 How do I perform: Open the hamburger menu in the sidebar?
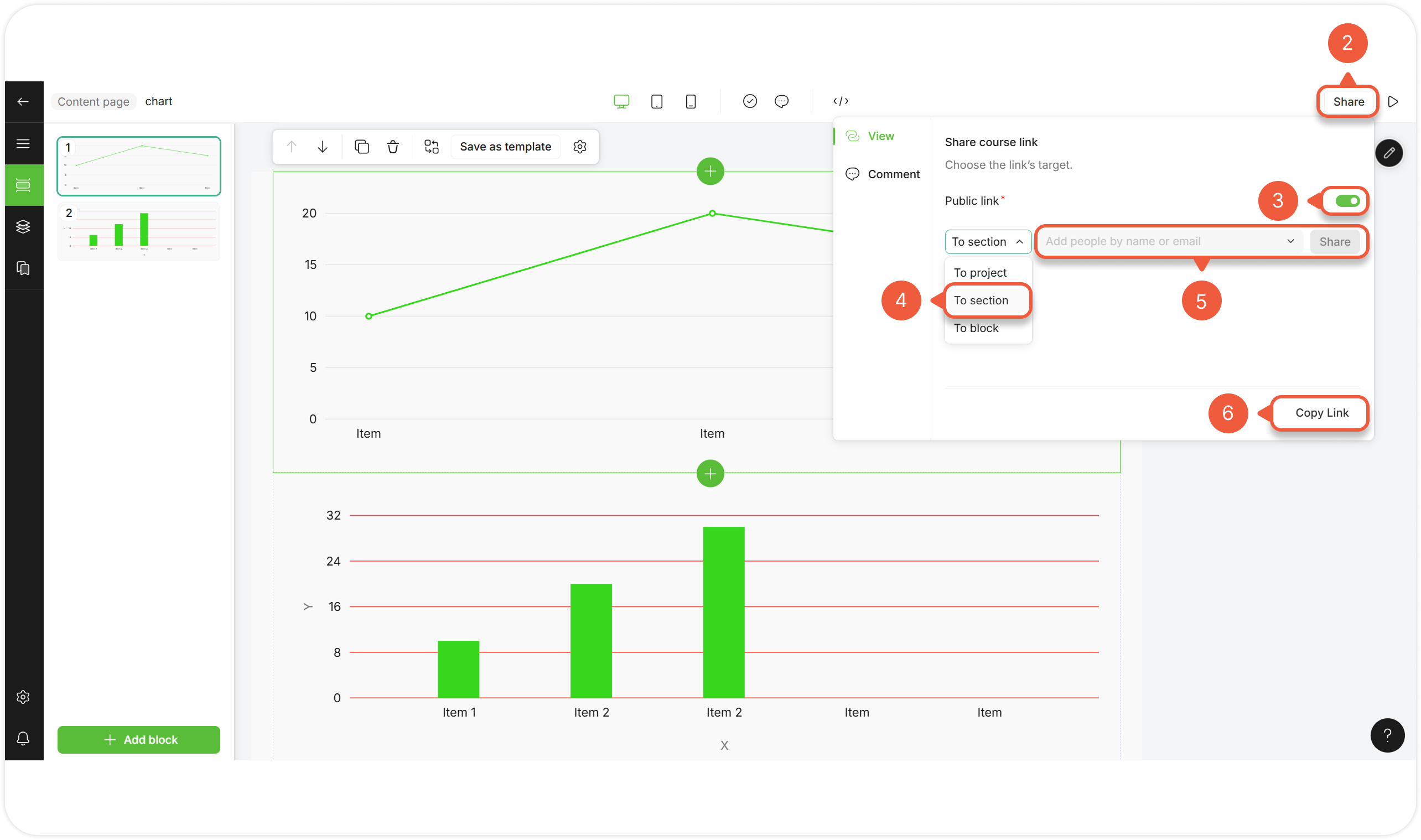coord(23,144)
